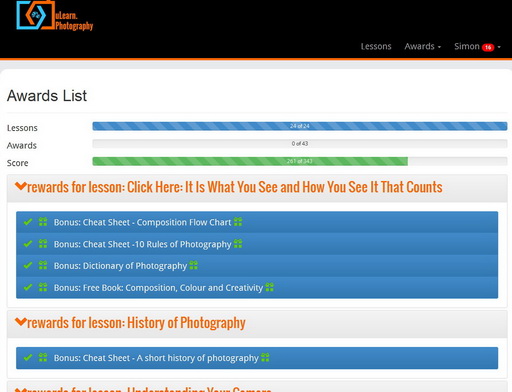The image size is (512, 392).
Task: Click gift icon after Colour and Creativity text
Action: click(x=269, y=287)
